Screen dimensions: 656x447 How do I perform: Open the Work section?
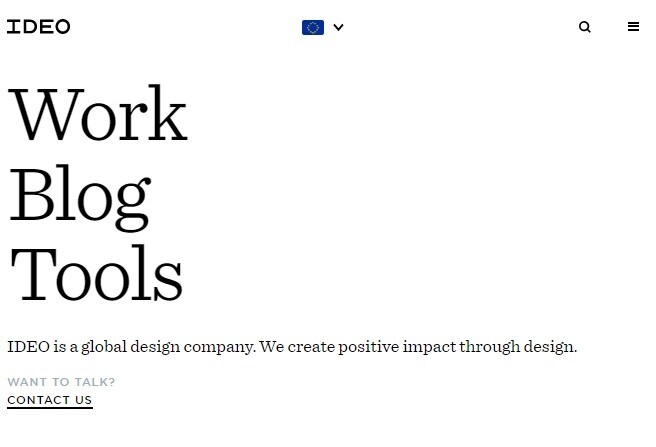[x=98, y=115]
